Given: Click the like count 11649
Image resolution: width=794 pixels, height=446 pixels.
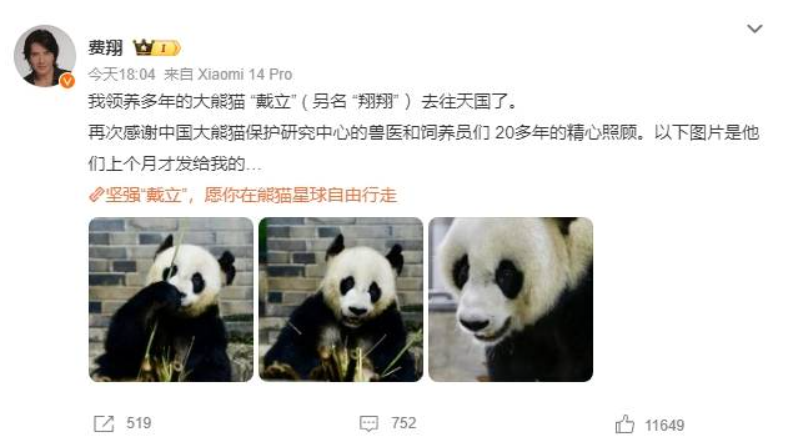Looking at the screenshot, I should (x=664, y=425).
